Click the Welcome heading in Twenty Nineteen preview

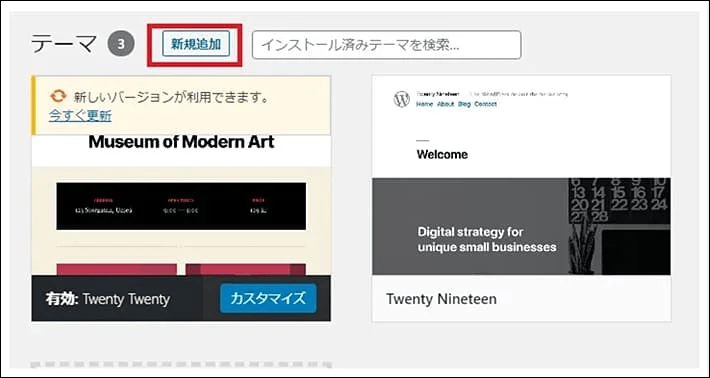point(442,154)
